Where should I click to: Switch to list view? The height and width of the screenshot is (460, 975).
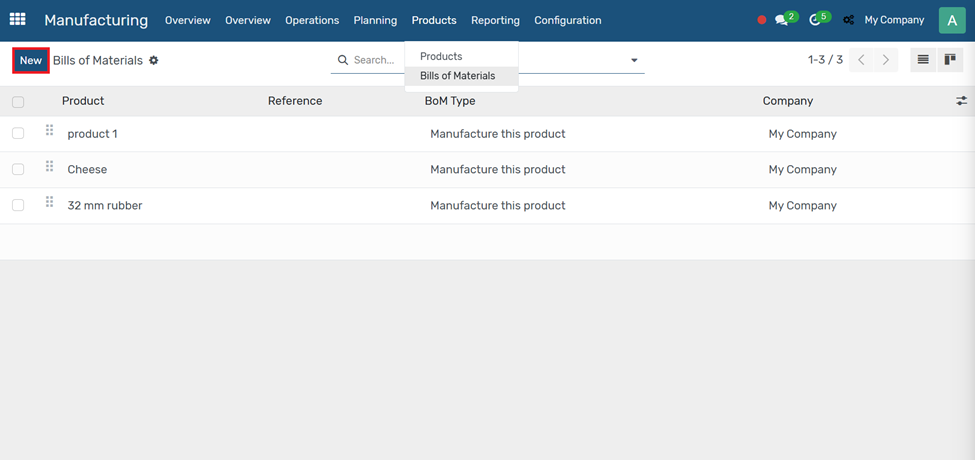pyautogui.click(x=923, y=60)
